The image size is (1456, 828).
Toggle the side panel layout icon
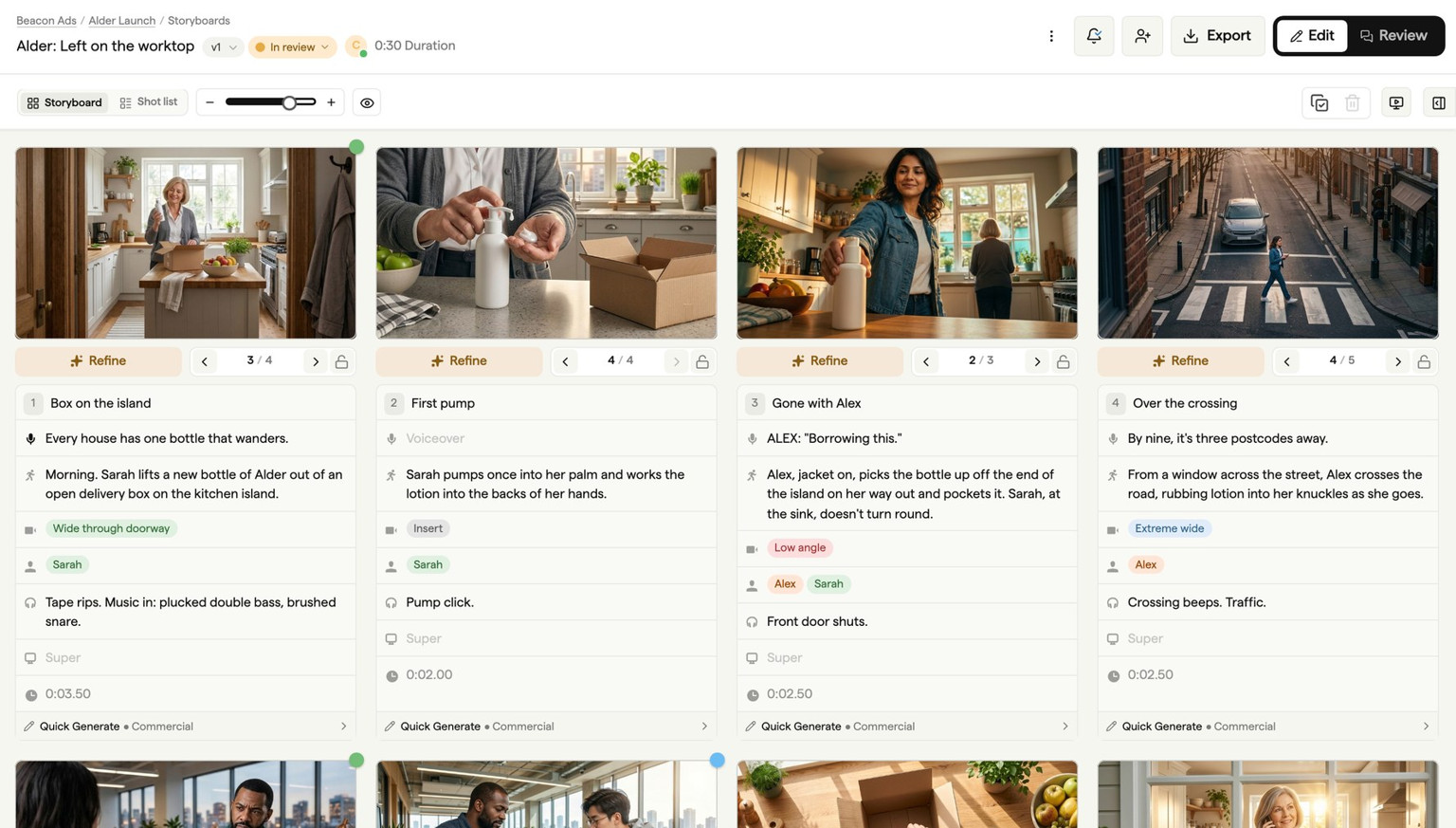click(1439, 102)
